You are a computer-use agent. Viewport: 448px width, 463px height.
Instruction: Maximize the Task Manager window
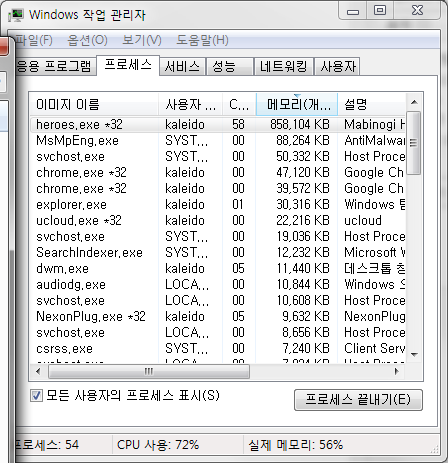tap(380, 11)
